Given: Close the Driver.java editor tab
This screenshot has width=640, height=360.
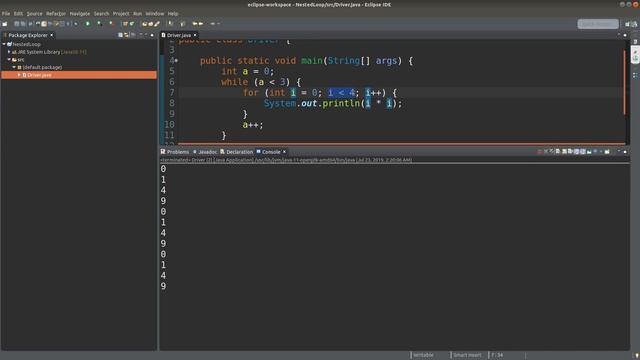Looking at the screenshot, I should [195, 35].
